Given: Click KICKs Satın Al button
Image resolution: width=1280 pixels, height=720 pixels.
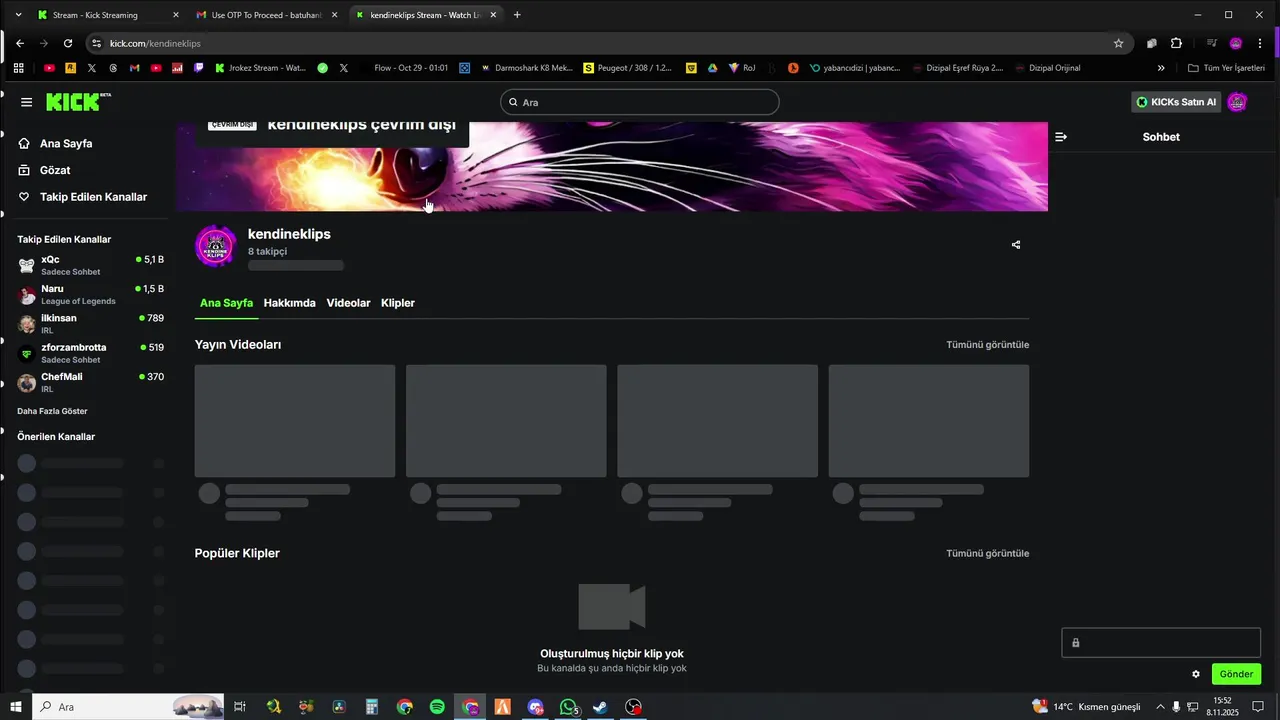Looking at the screenshot, I should tap(1176, 102).
